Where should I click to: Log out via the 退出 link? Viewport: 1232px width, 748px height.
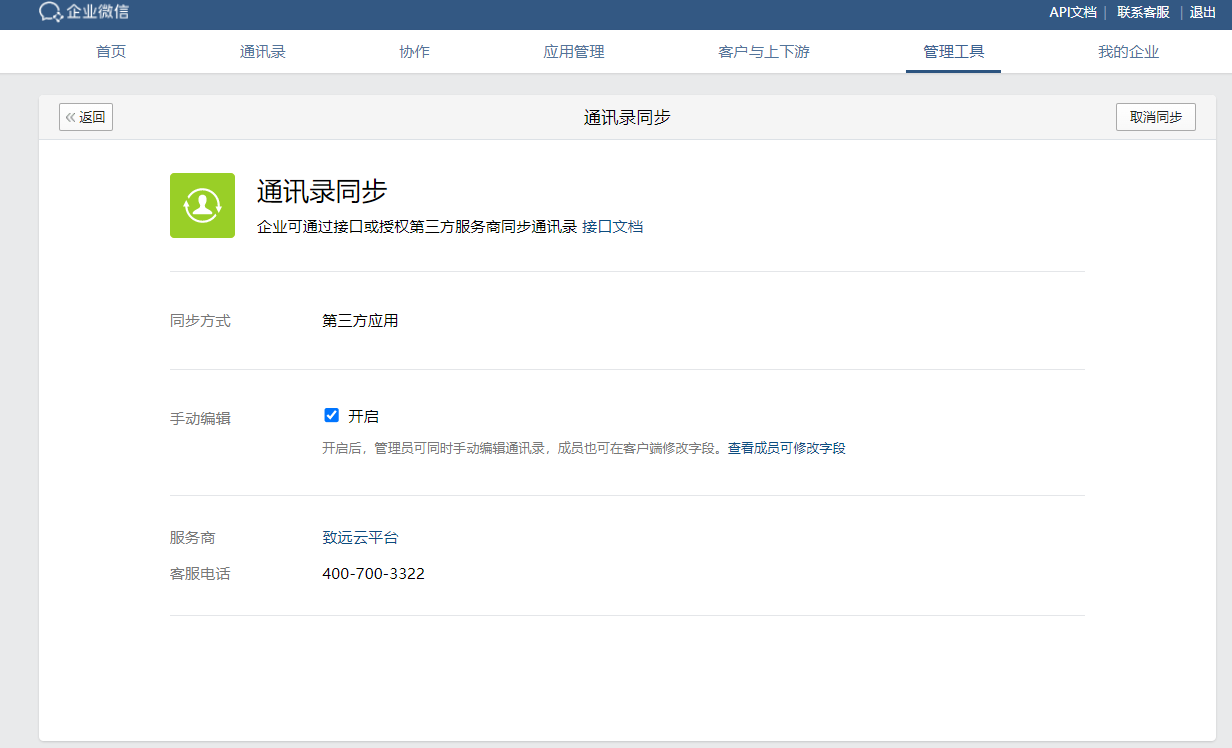pos(1202,13)
